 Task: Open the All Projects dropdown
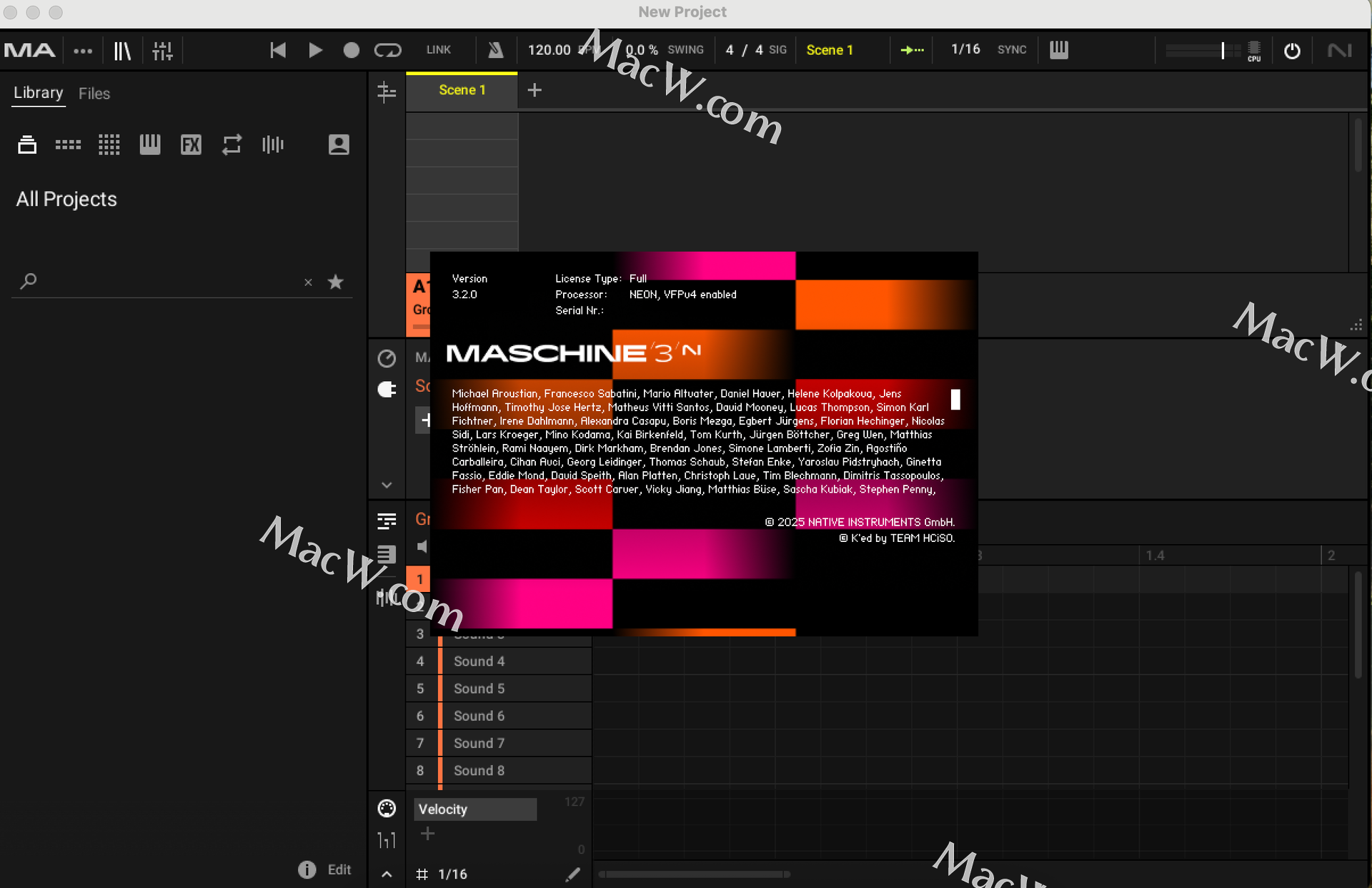66,199
